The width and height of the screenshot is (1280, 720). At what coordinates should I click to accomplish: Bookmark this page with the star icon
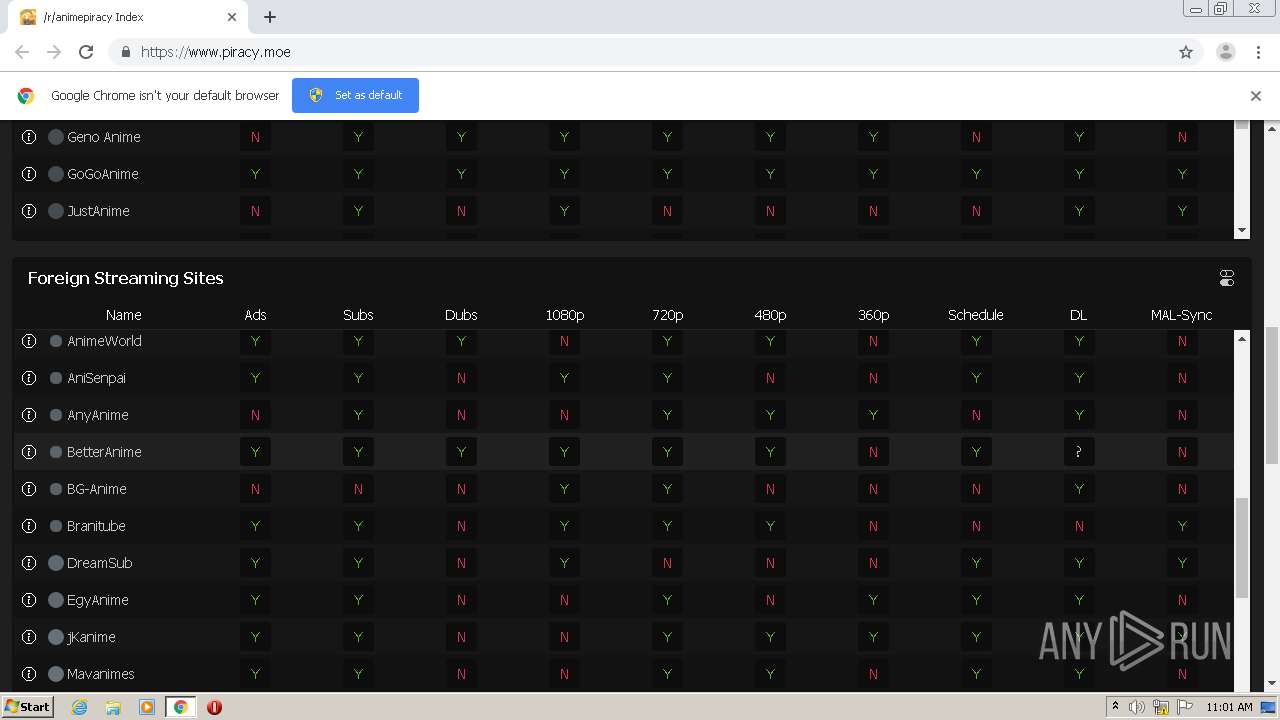1186,52
